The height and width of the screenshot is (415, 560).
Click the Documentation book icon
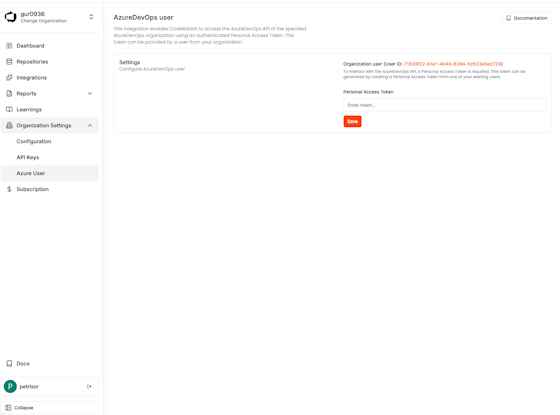tap(508, 18)
